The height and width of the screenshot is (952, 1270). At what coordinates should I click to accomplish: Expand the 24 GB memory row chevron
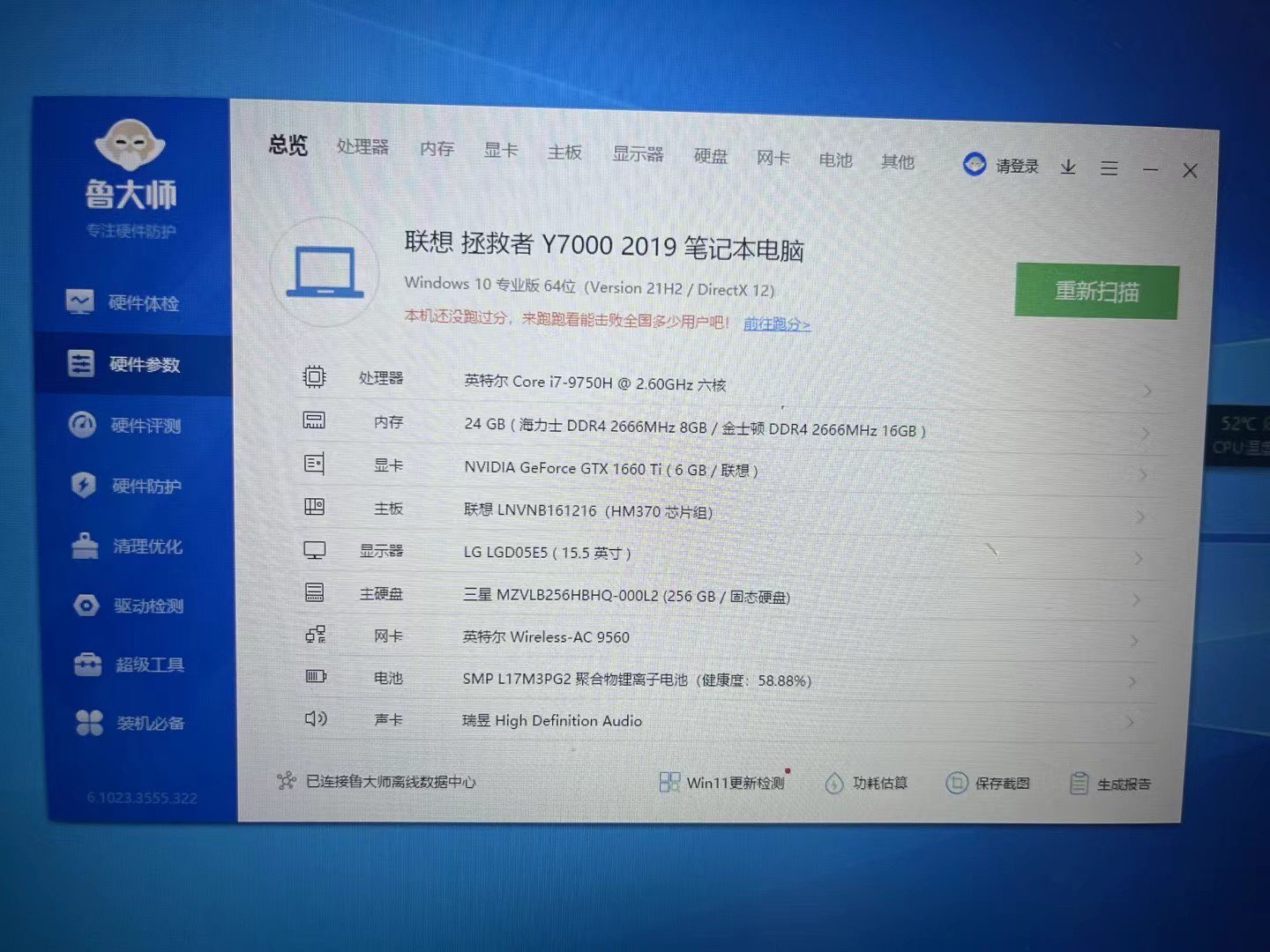[1145, 434]
